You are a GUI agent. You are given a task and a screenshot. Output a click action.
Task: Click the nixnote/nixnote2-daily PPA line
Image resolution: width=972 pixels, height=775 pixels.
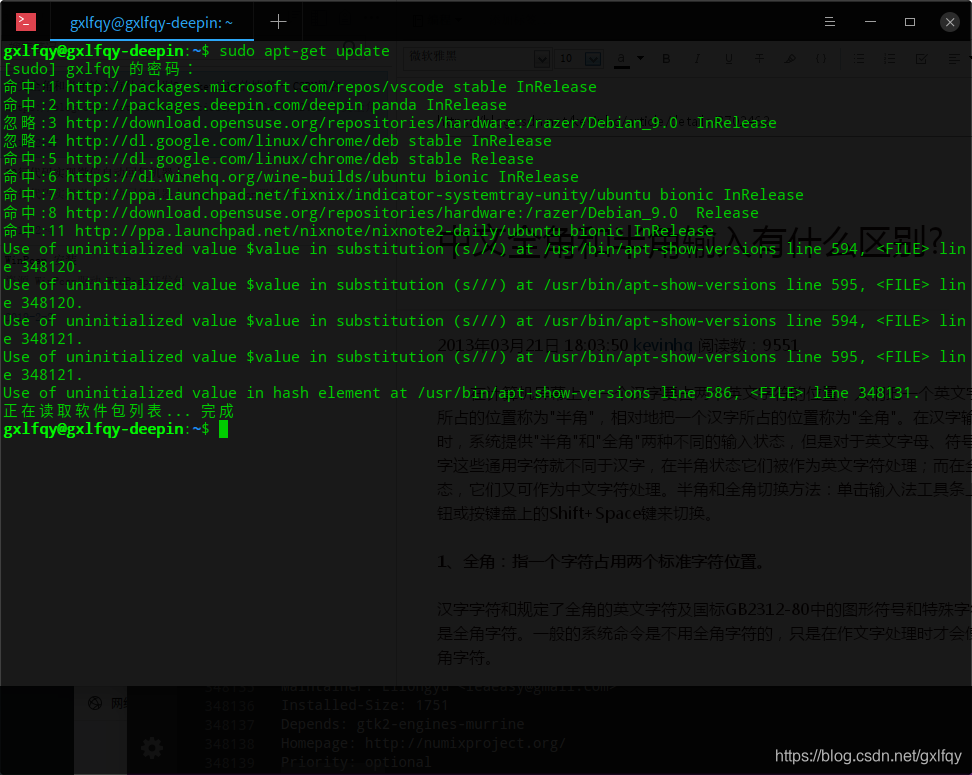[358, 231]
